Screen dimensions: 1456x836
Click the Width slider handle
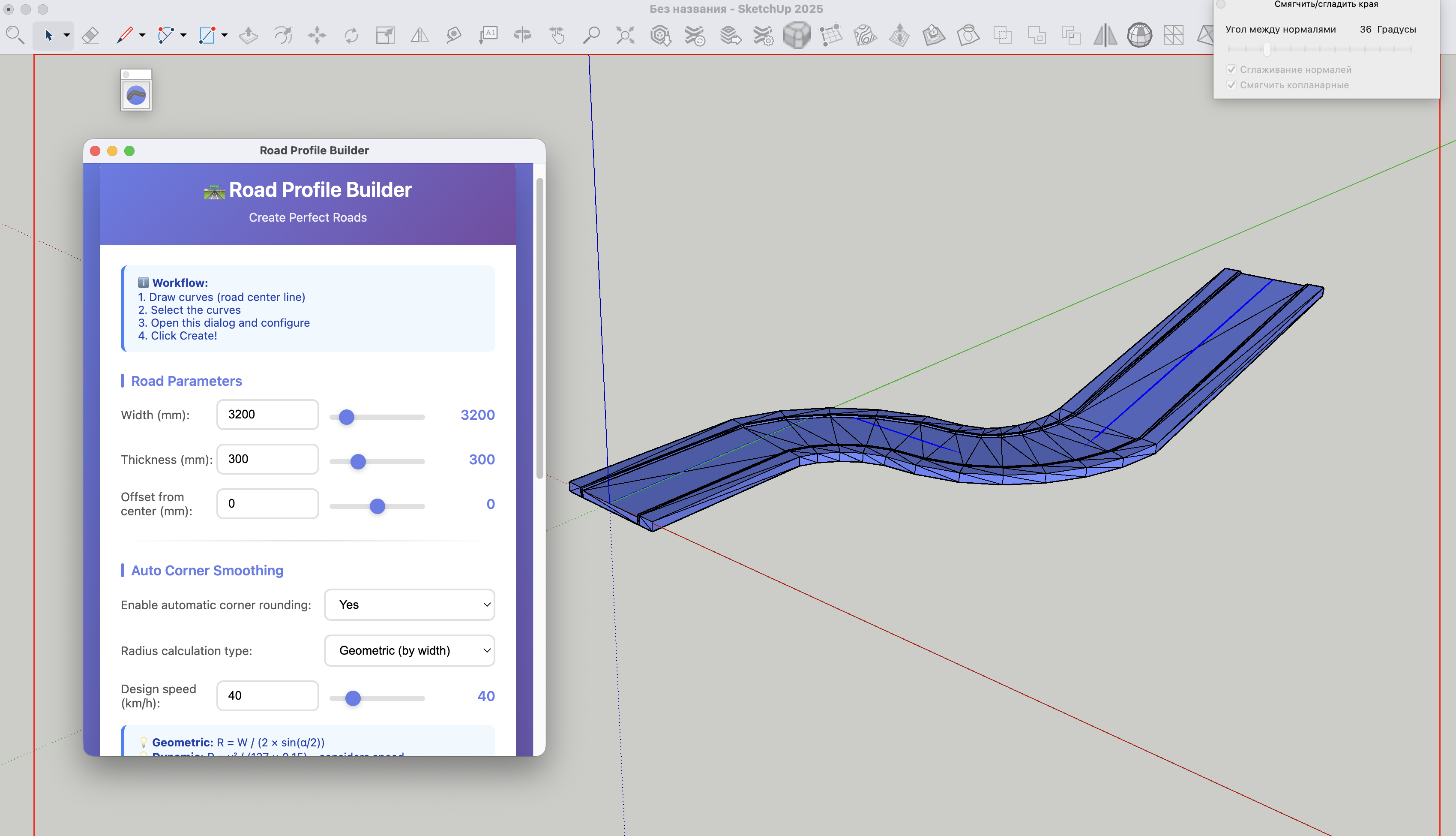click(347, 417)
